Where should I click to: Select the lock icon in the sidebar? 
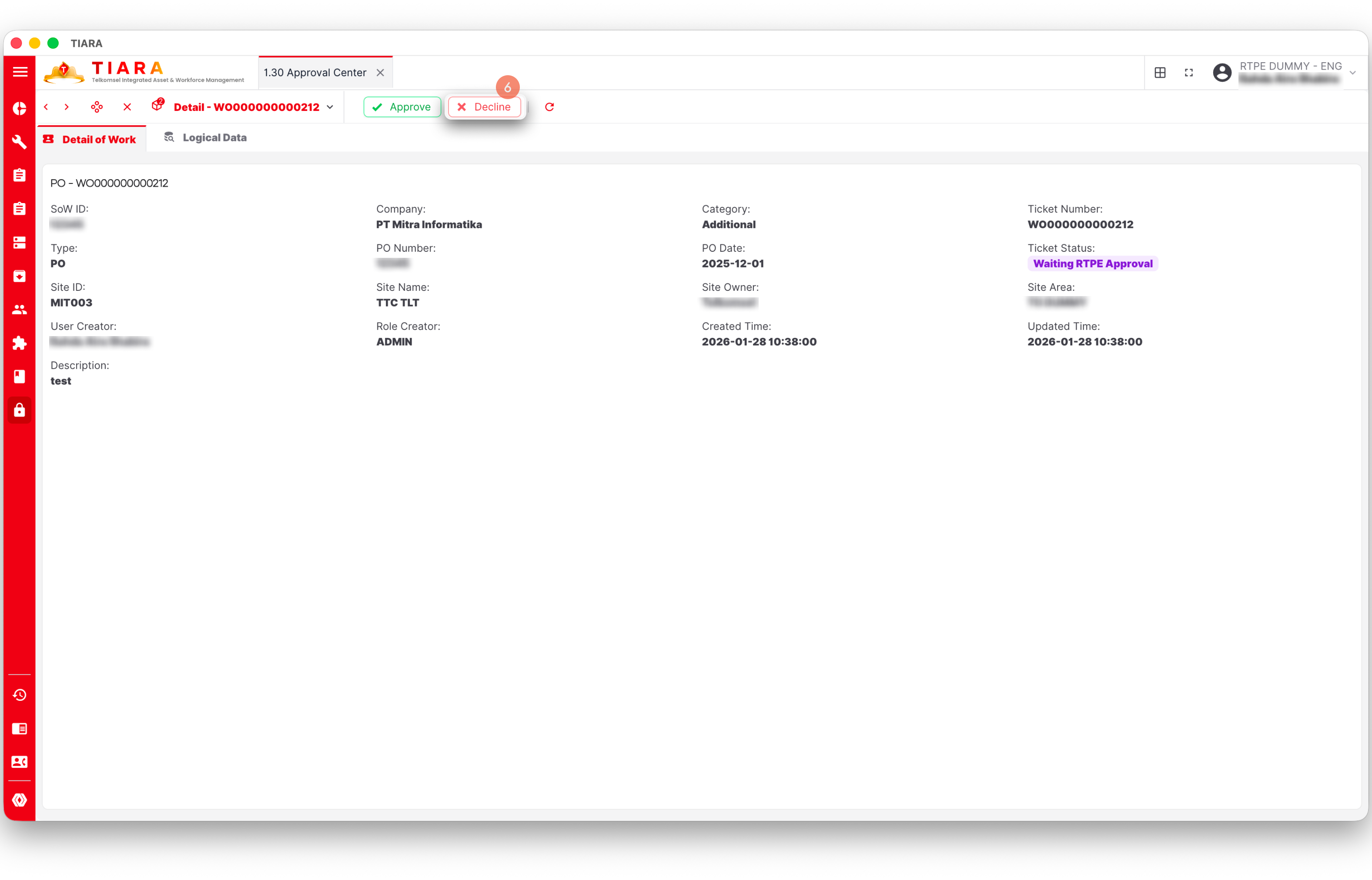coord(20,410)
